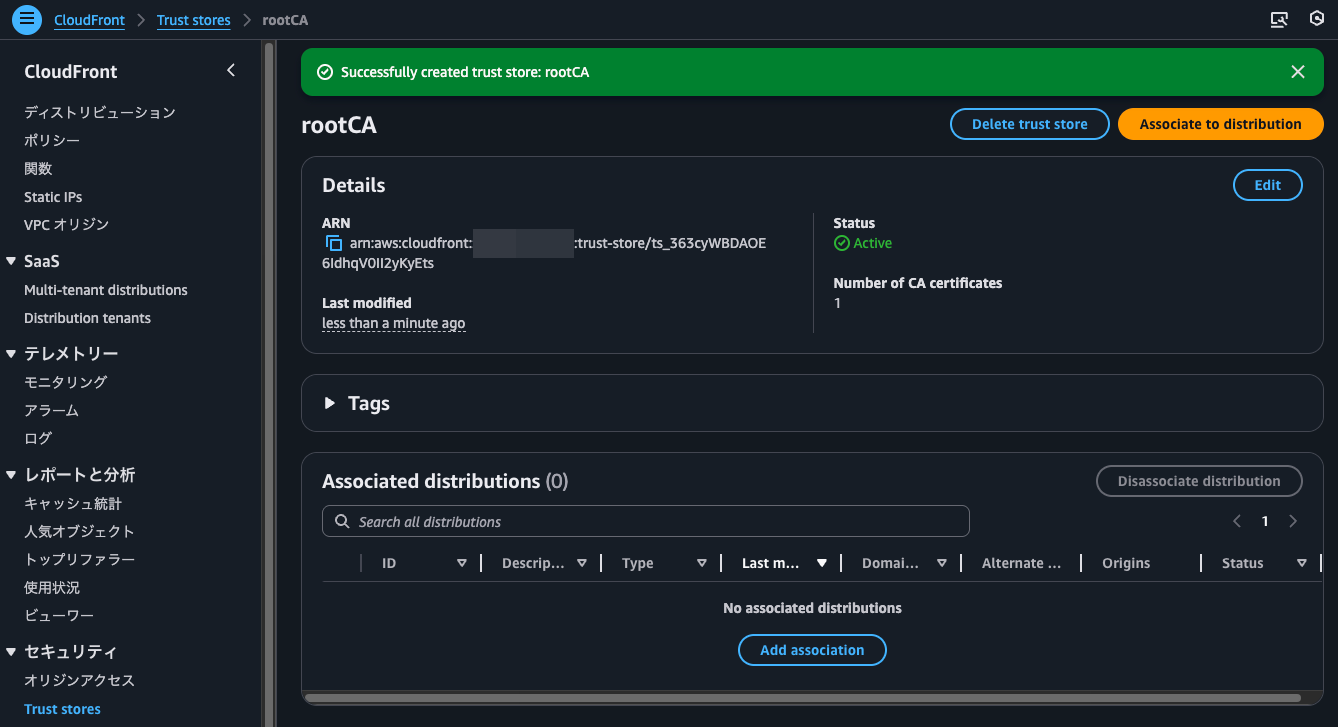Switch to モニタリング in the sidebar
The height and width of the screenshot is (727, 1338).
tap(65, 381)
